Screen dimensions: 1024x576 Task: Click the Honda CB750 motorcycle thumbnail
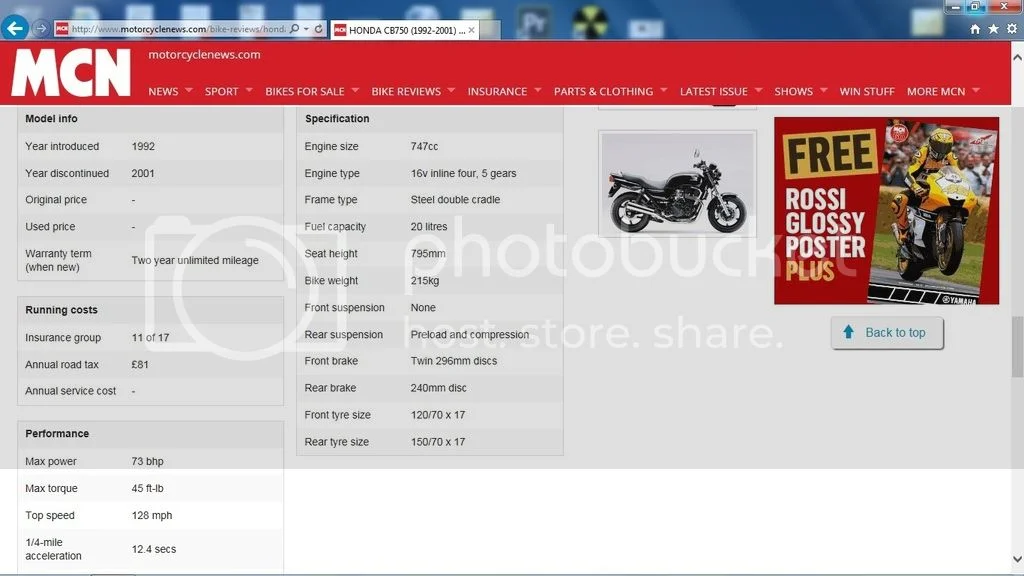(677, 184)
